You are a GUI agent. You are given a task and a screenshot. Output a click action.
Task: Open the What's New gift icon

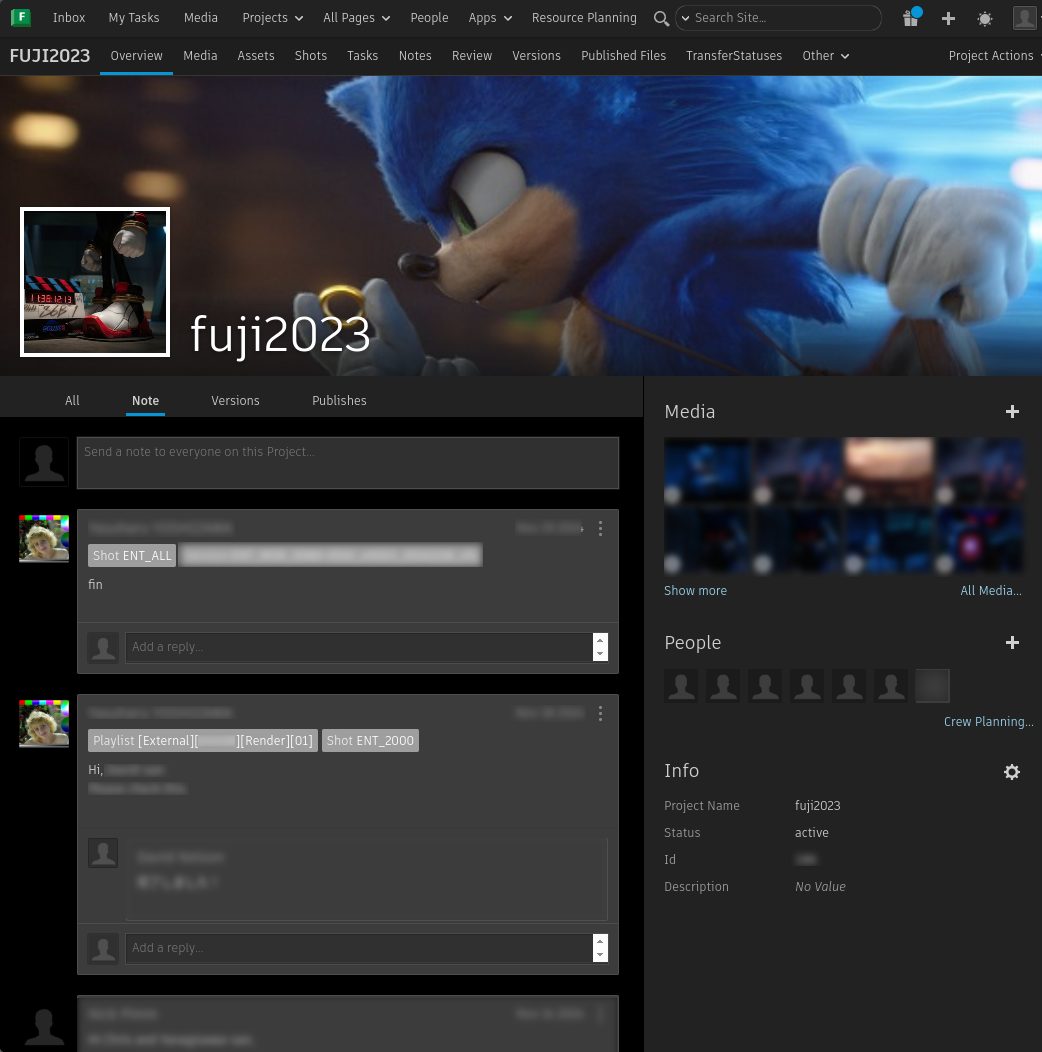pos(910,18)
